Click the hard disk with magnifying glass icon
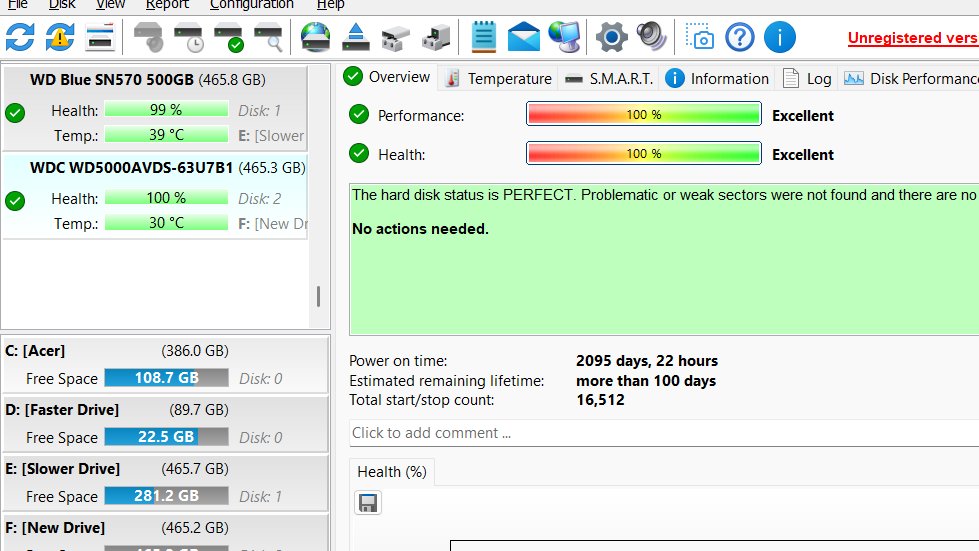The height and width of the screenshot is (551, 979). [268, 37]
